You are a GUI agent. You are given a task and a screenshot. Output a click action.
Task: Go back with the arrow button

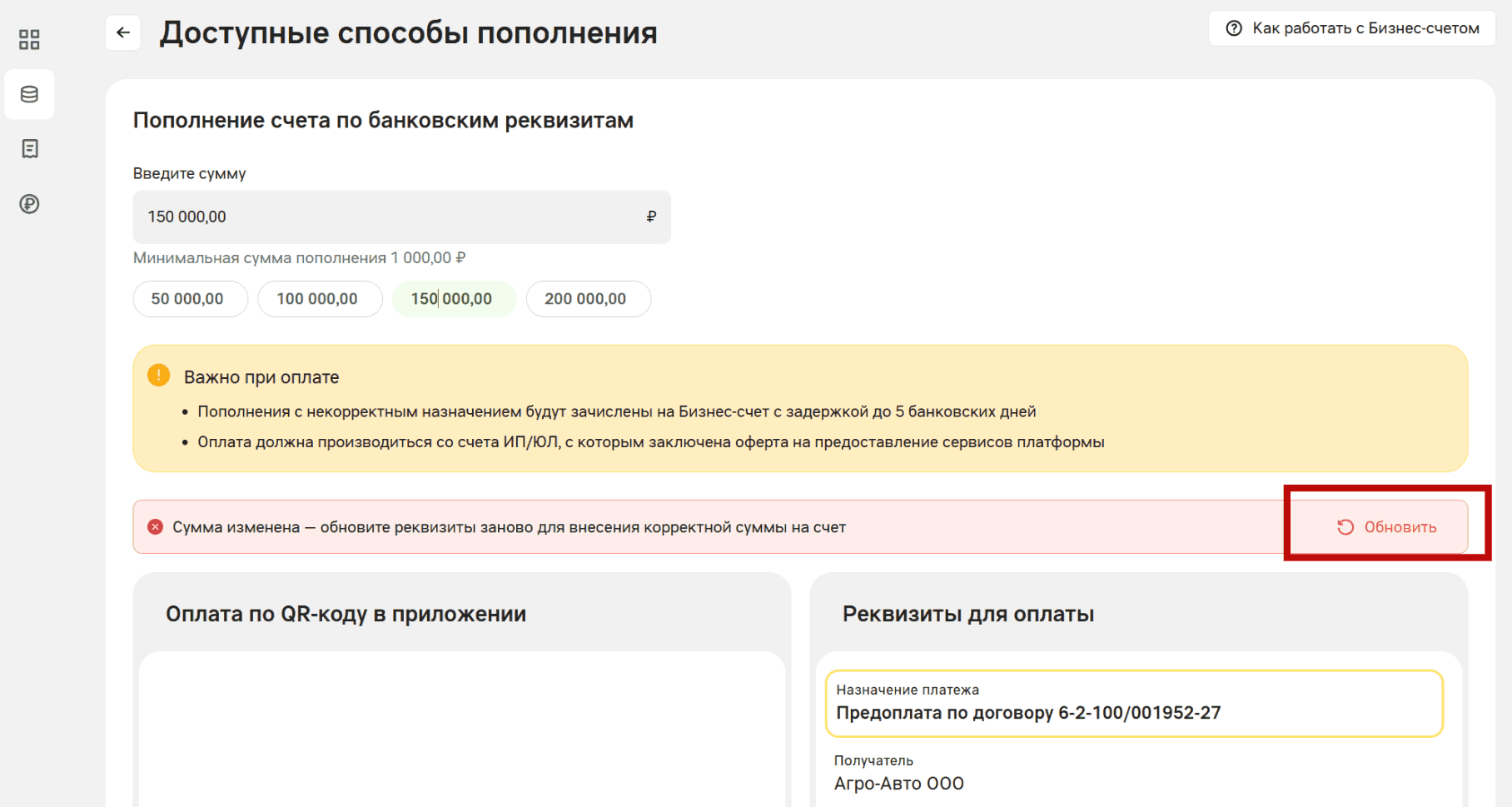tap(123, 32)
